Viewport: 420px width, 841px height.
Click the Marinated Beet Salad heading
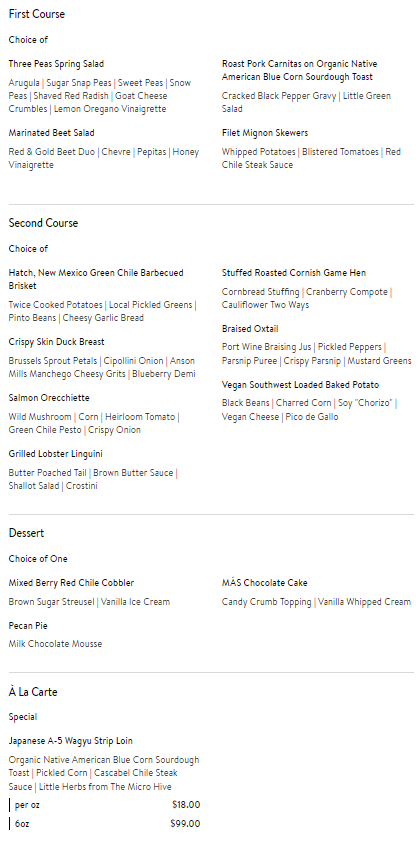(x=51, y=133)
